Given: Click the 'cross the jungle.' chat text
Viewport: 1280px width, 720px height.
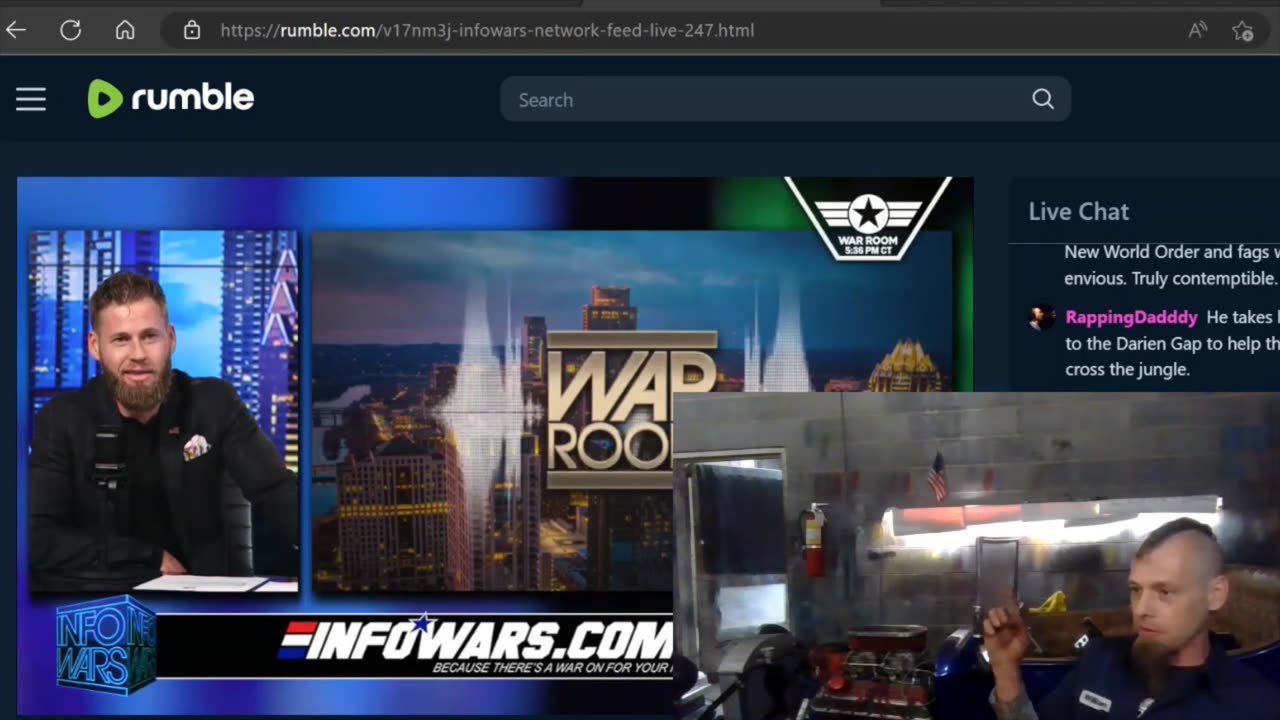Looking at the screenshot, I should [x=1127, y=369].
